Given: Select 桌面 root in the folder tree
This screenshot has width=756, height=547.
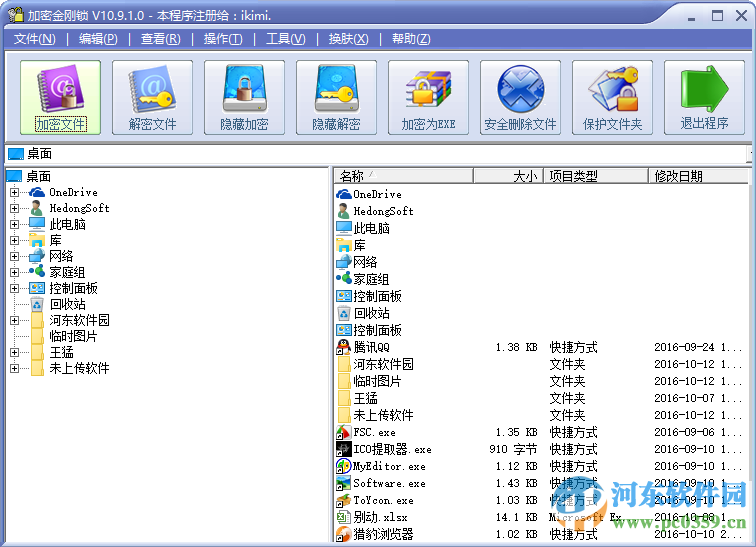Looking at the screenshot, I should [38, 176].
